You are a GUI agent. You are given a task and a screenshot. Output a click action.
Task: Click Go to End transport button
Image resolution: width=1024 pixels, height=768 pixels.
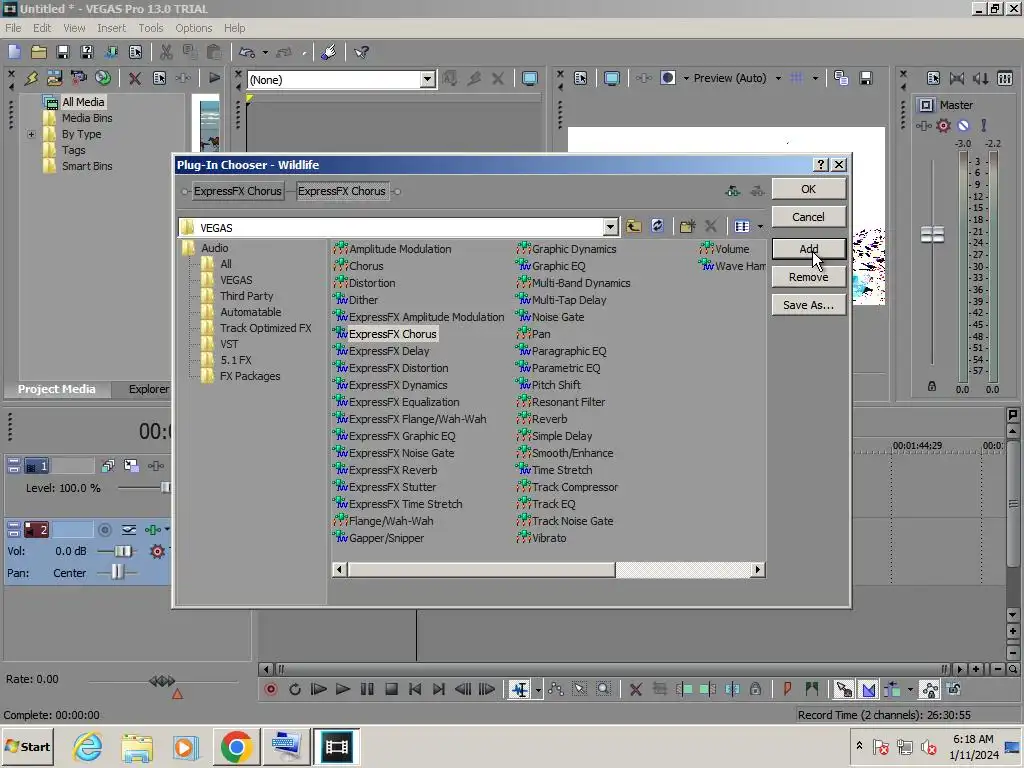[x=439, y=689]
